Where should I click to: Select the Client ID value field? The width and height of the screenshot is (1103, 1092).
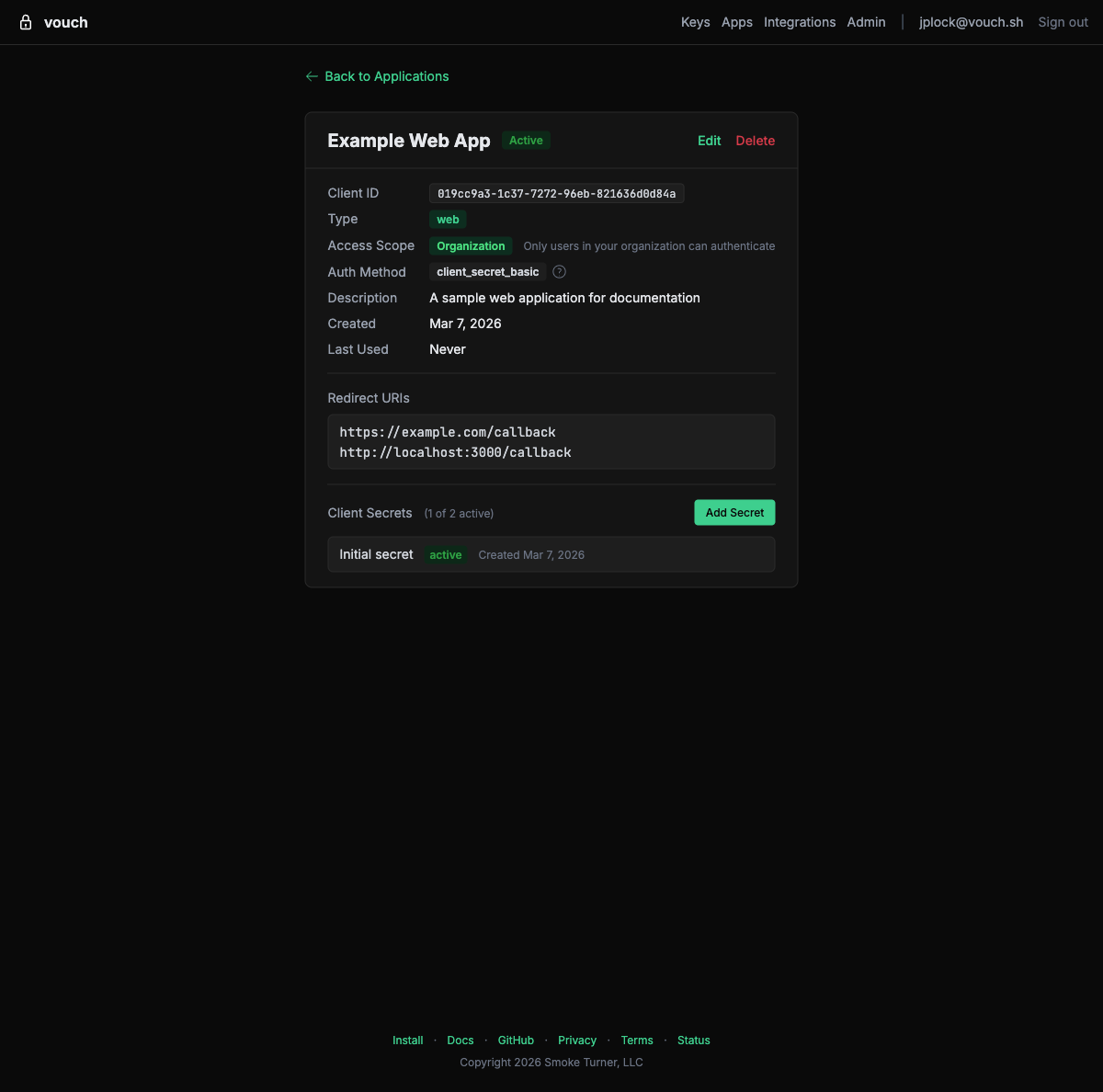556,193
